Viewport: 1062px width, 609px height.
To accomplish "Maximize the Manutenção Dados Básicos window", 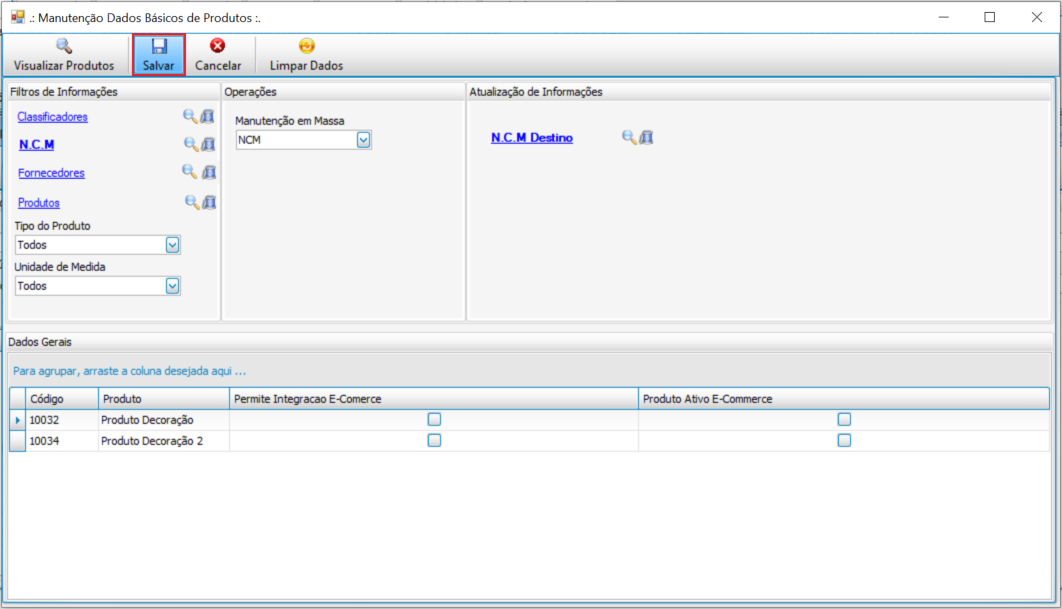I will click(990, 17).
